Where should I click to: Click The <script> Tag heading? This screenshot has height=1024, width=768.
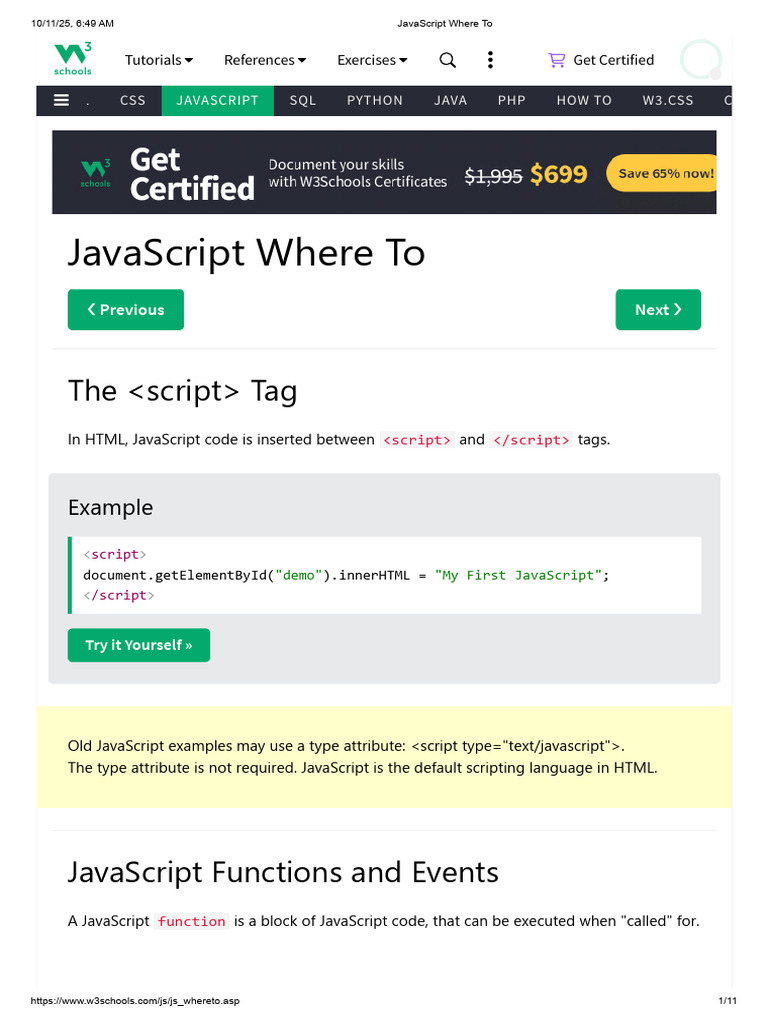pyautogui.click(x=183, y=391)
